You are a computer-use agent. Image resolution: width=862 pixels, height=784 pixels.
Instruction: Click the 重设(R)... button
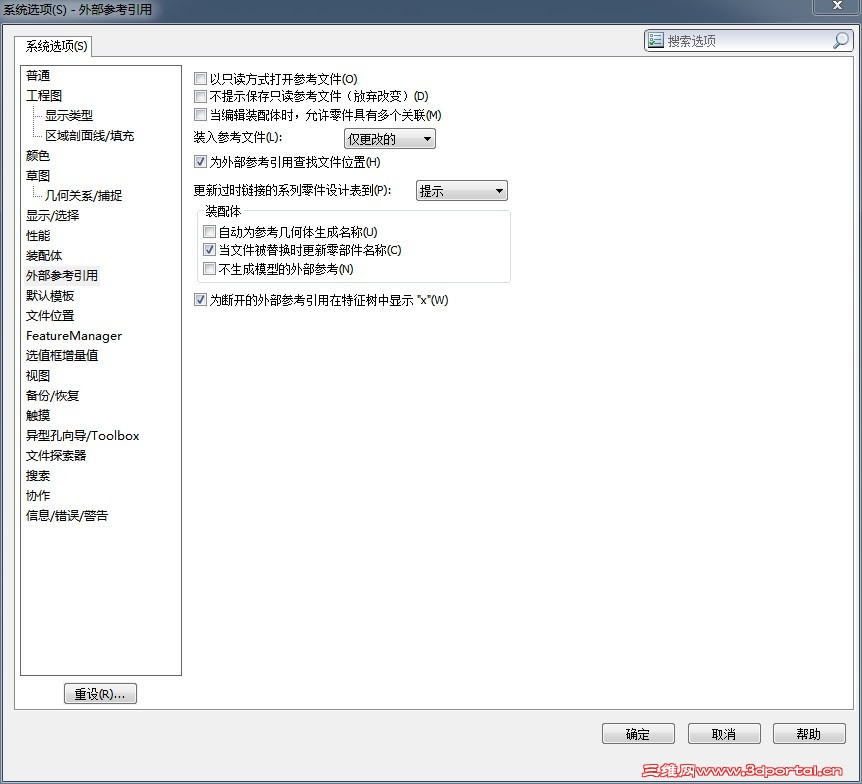click(x=100, y=694)
